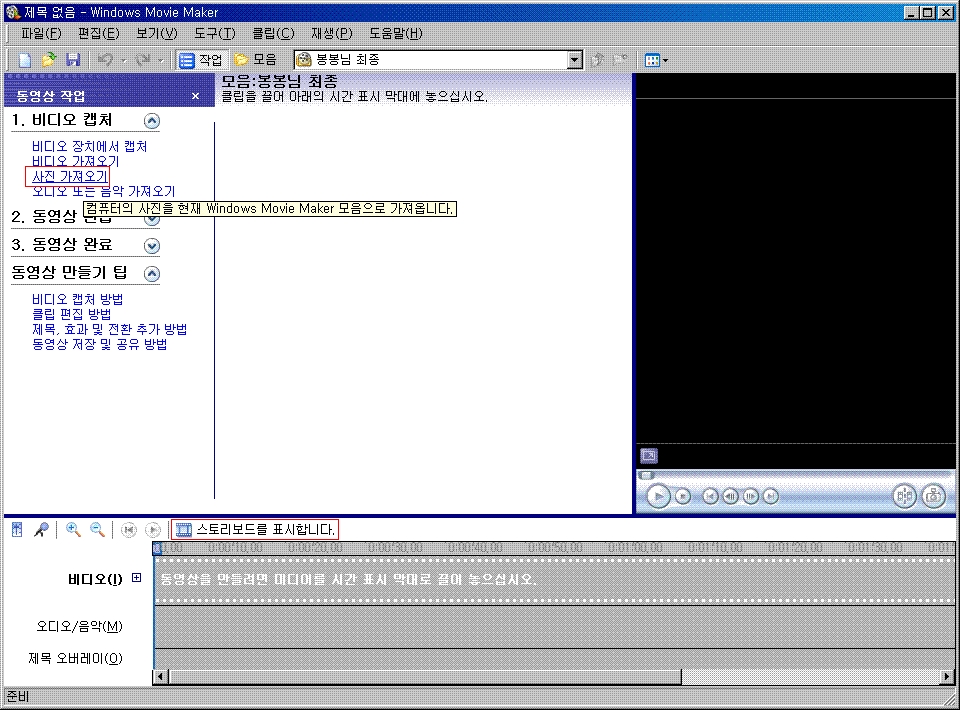The image size is (960, 710).
Task: Click the 0:00:30.00 mark on the ruler
Action: tap(395, 548)
